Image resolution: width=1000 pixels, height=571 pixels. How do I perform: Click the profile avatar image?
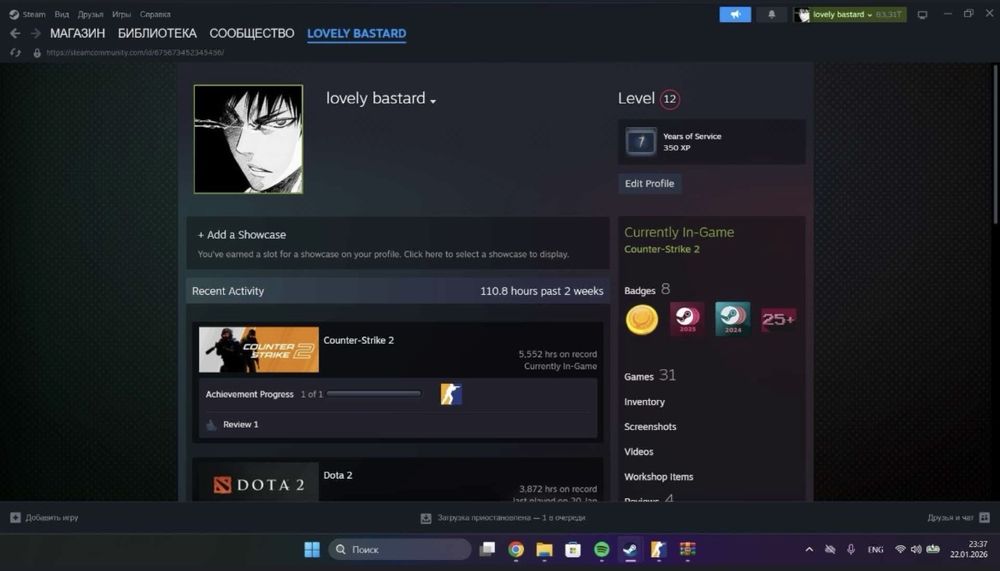click(249, 139)
